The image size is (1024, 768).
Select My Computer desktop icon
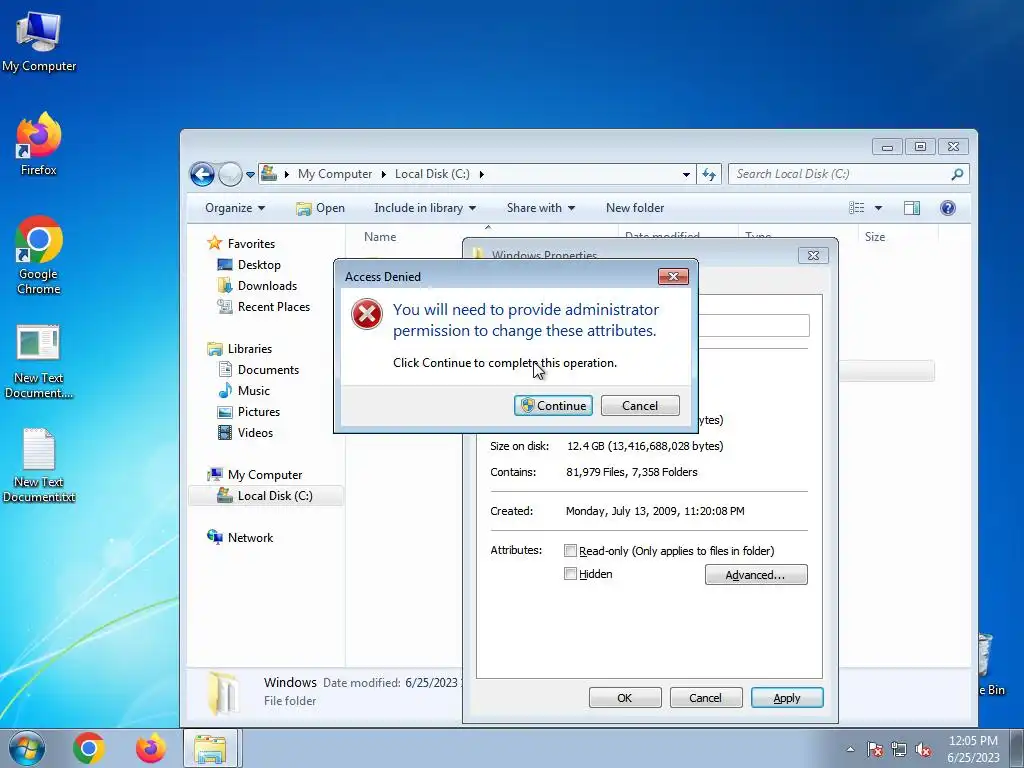[39, 42]
